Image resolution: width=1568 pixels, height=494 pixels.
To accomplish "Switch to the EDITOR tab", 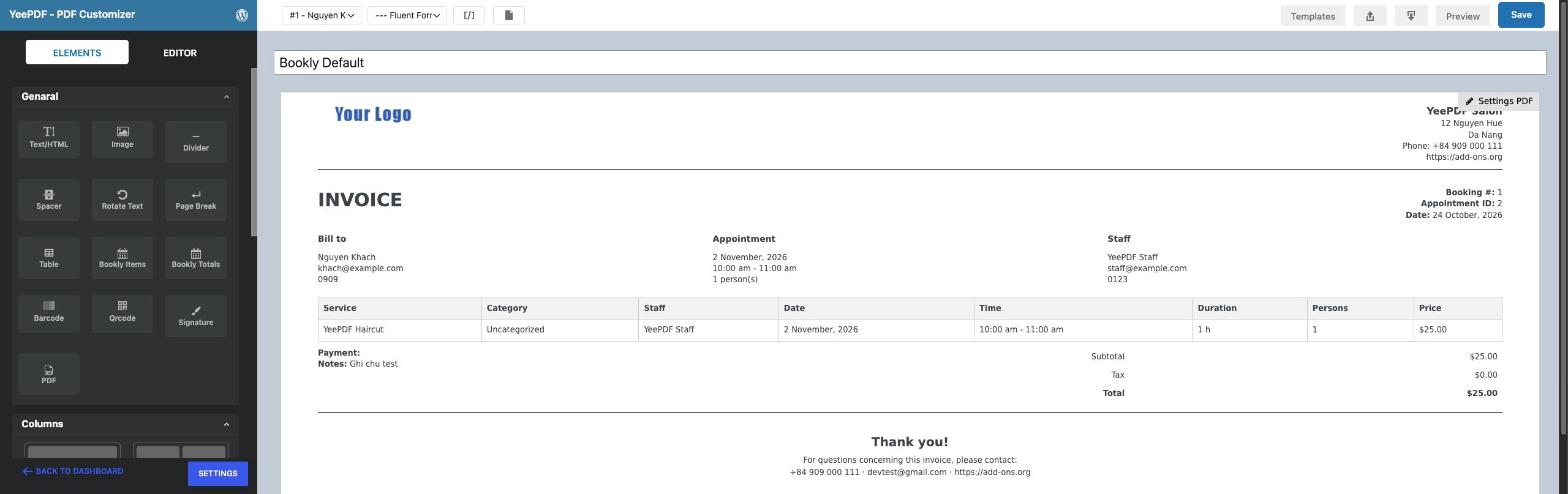I will tap(180, 52).
